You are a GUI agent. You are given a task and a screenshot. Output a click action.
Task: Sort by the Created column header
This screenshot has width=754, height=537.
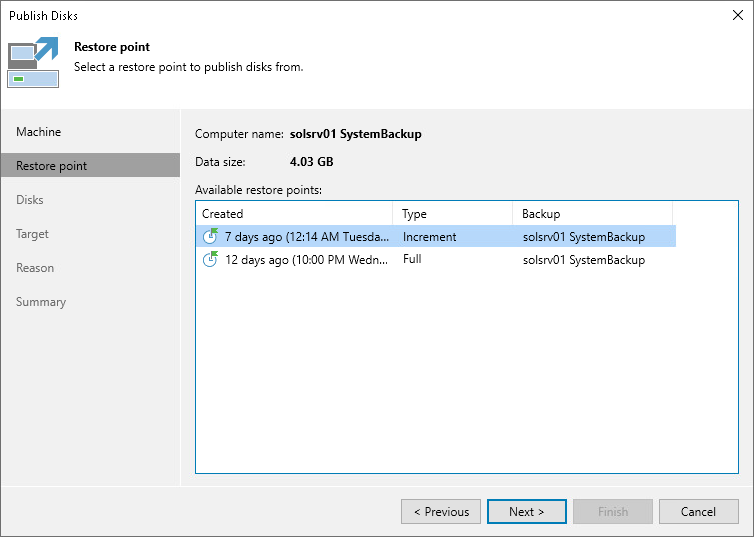[294, 213]
